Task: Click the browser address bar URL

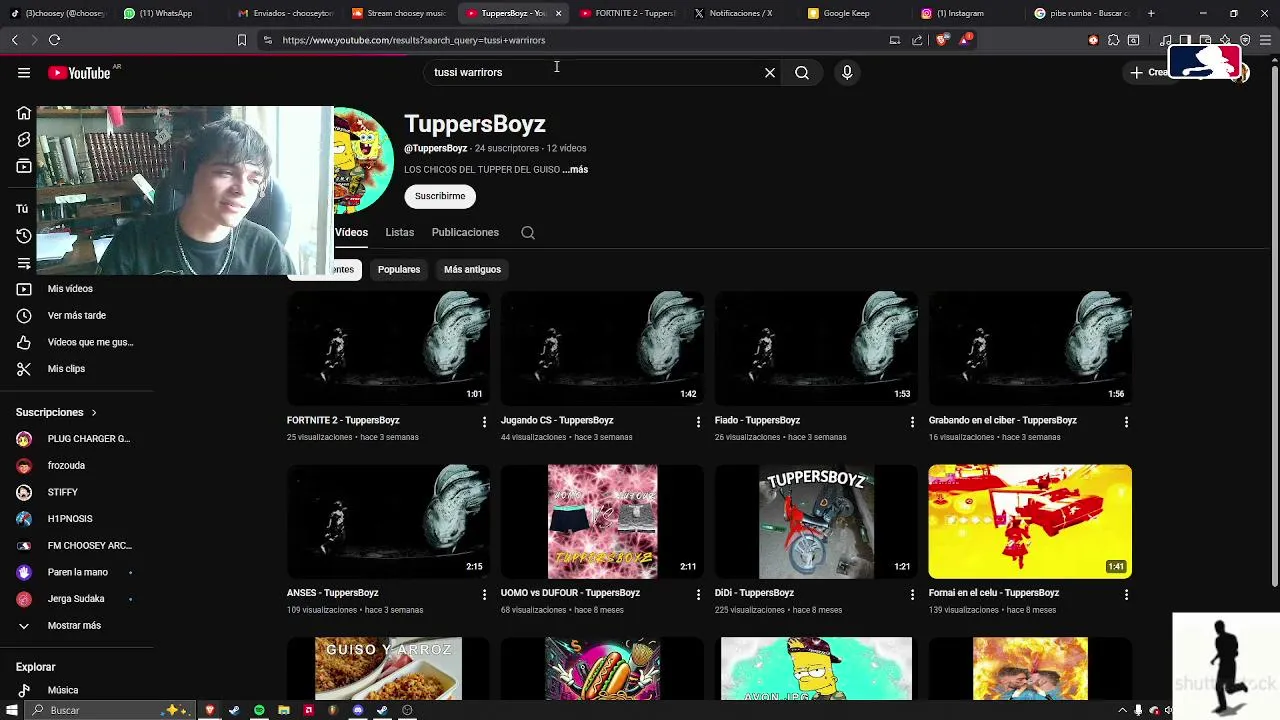Action: tap(414, 40)
